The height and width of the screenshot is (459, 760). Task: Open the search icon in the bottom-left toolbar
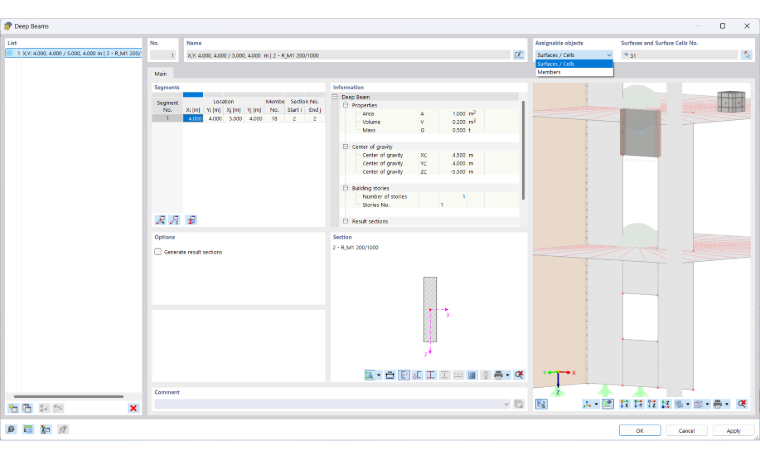click(x=11, y=429)
